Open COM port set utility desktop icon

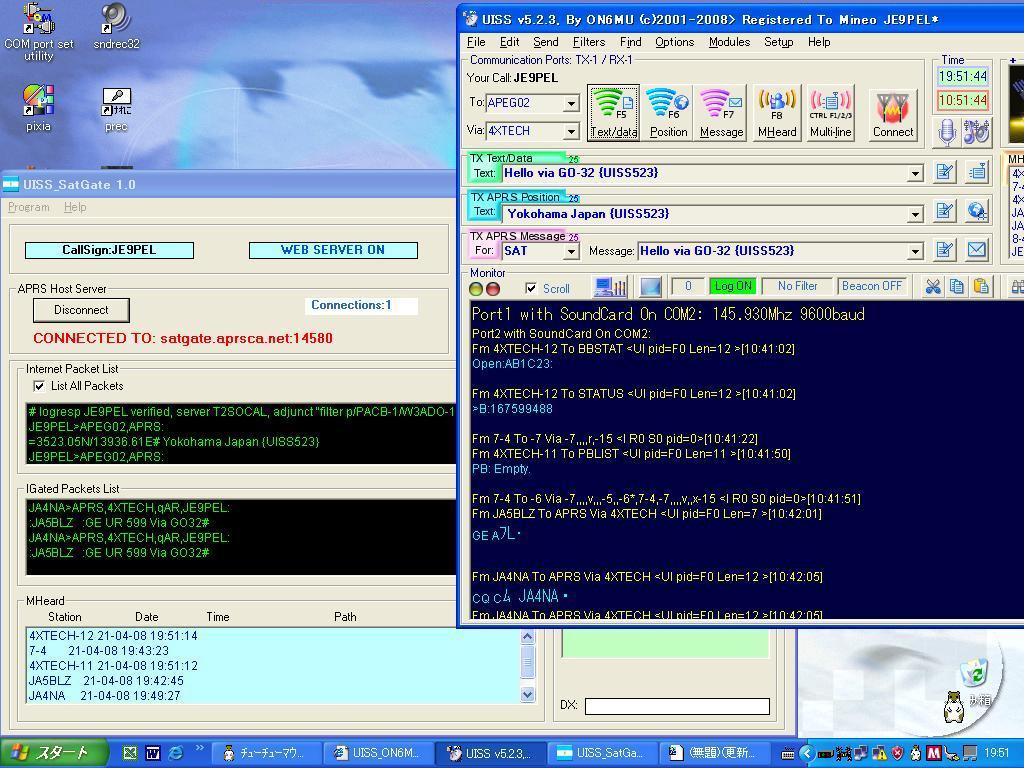pyautogui.click(x=39, y=33)
